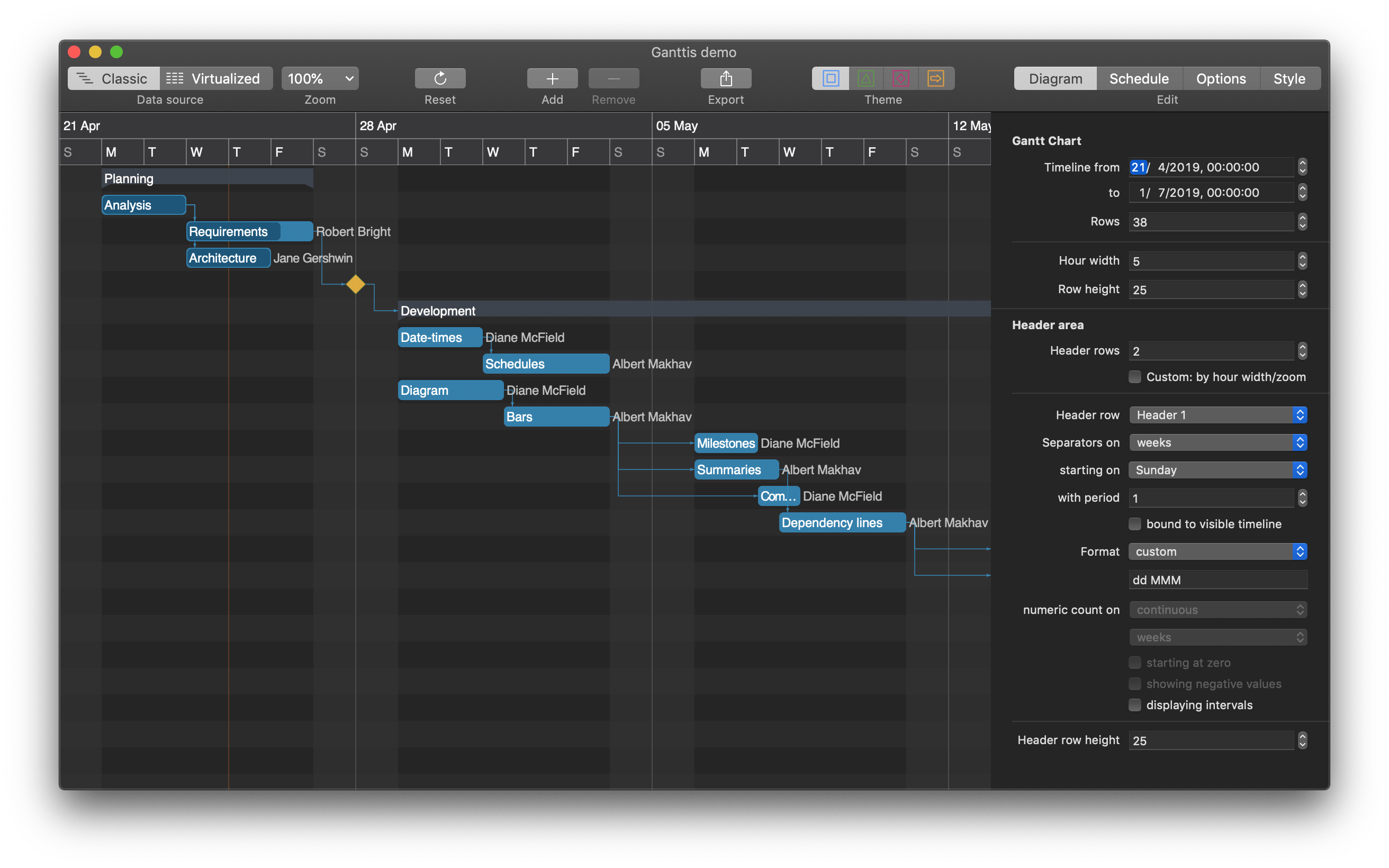Select the blue square theme
The height and width of the screenshot is (868, 1389).
pyautogui.click(x=830, y=78)
